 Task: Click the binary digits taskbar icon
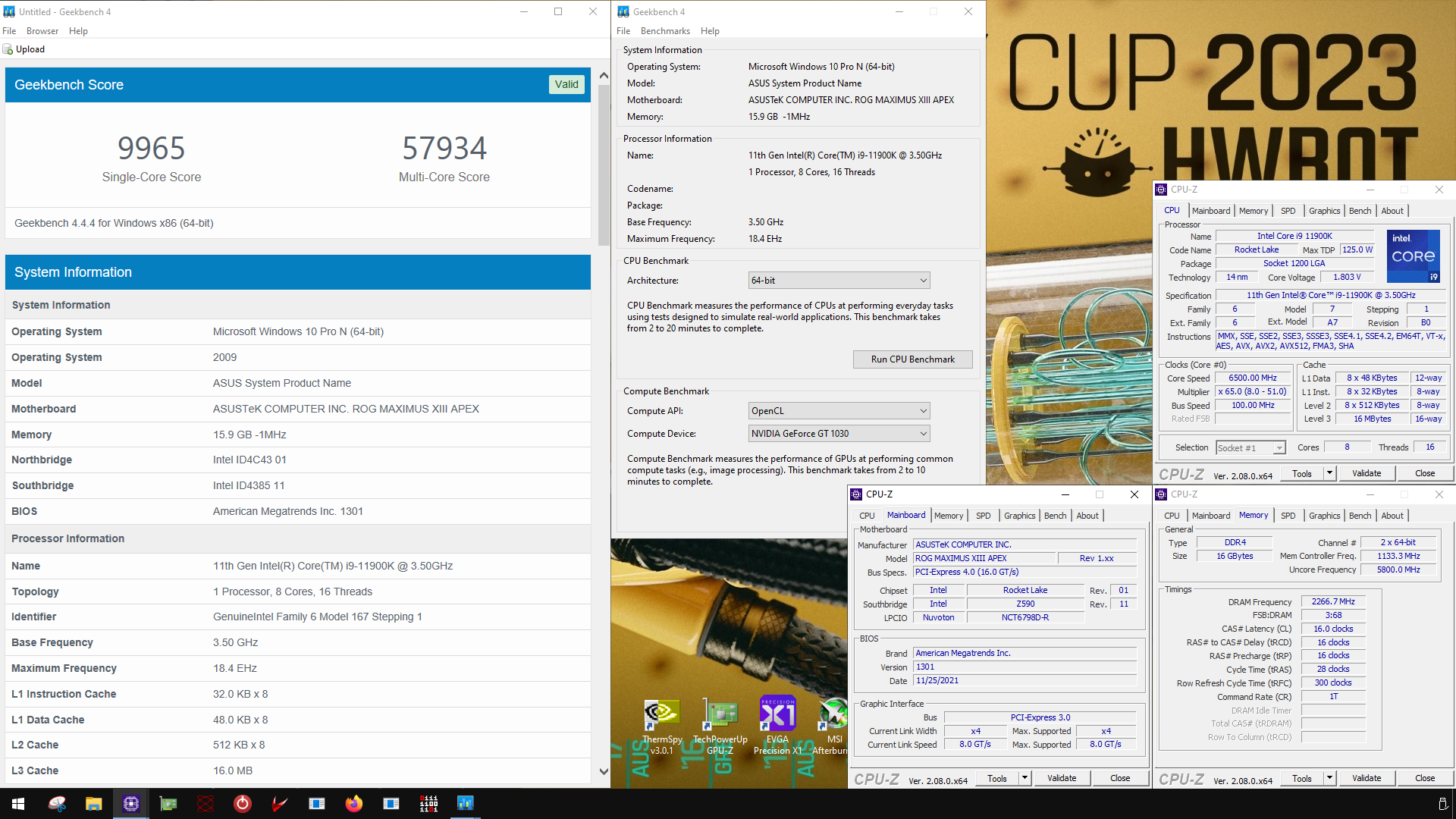tap(428, 803)
